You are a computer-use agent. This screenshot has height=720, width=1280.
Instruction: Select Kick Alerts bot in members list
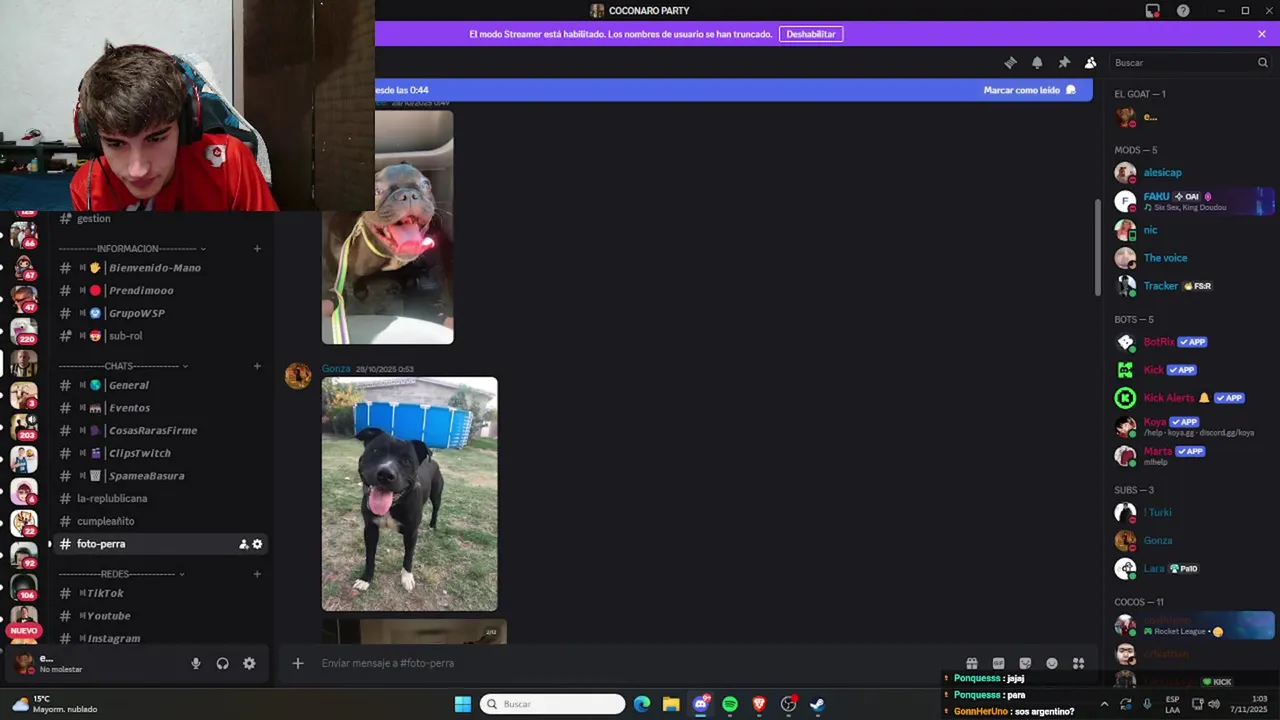[x=1190, y=398]
